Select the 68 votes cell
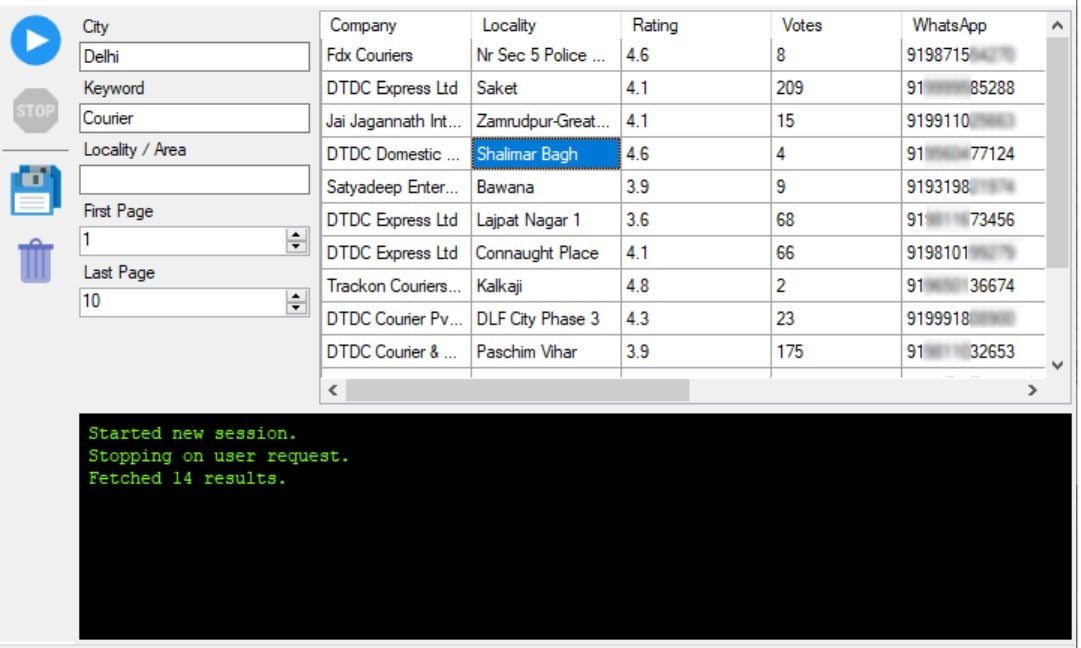Image resolution: width=1081 pixels, height=648 pixels. [836, 220]
